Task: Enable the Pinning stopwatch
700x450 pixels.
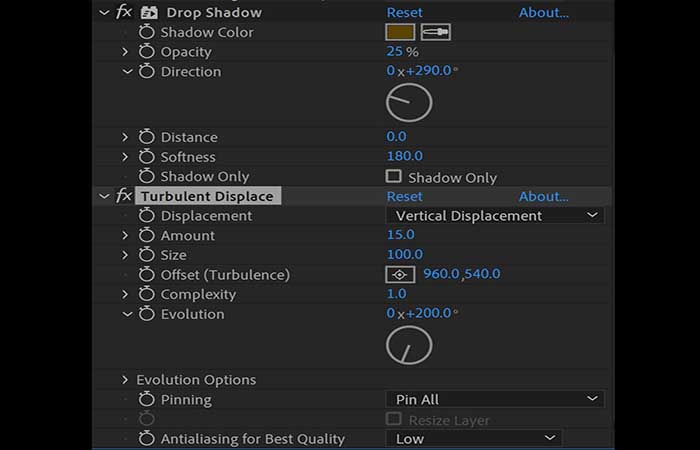Action: pyautogui.click(x=146, y=399)
